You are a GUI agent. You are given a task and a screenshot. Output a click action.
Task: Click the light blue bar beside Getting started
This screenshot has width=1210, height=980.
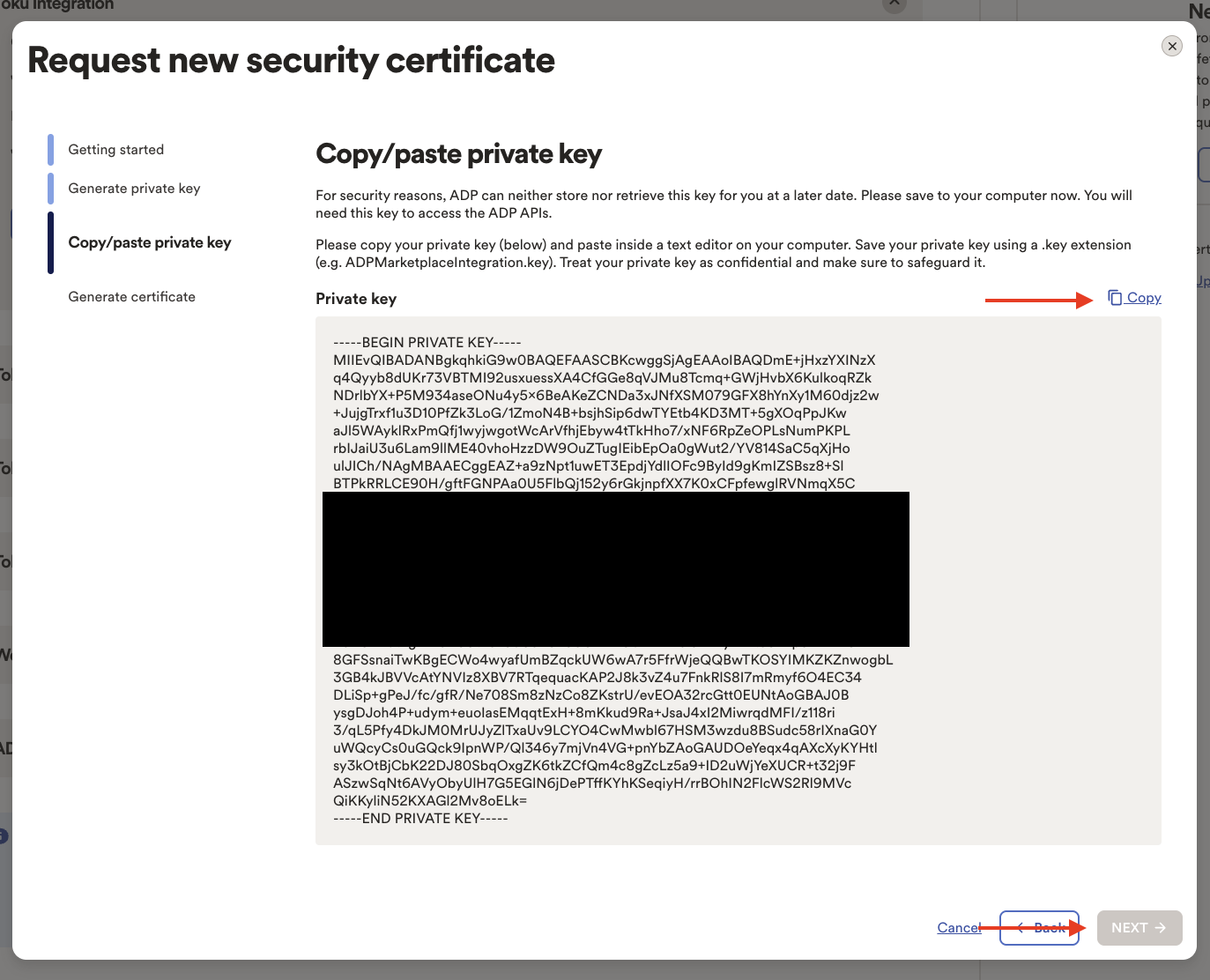pos(50,150)
